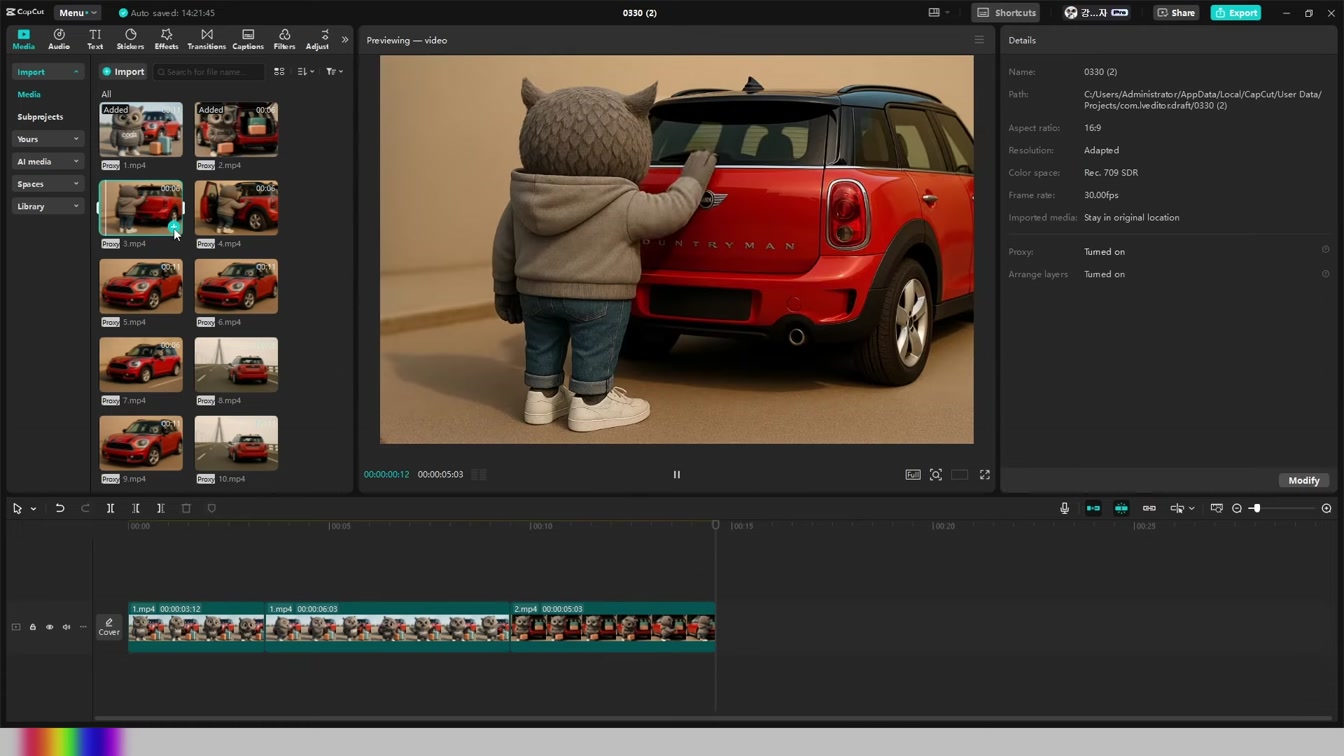Open the Text panel

pos(95,39)
